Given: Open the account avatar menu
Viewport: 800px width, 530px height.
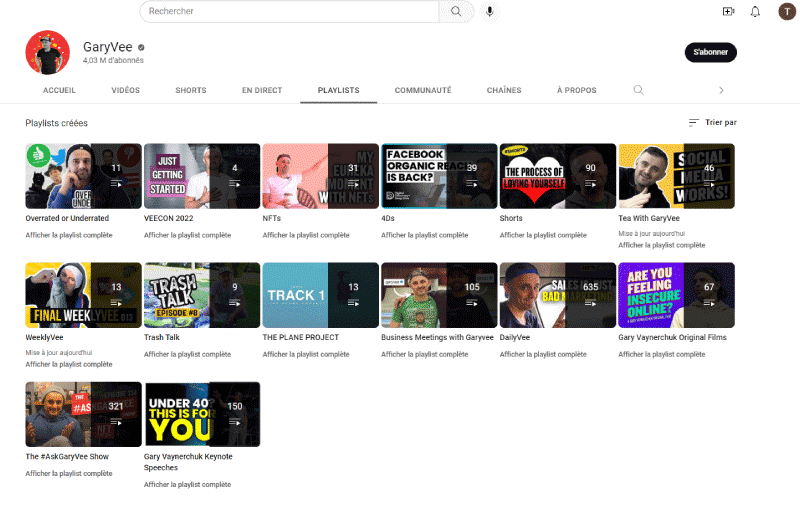Looking at the screenshot, I should (787, 11).
